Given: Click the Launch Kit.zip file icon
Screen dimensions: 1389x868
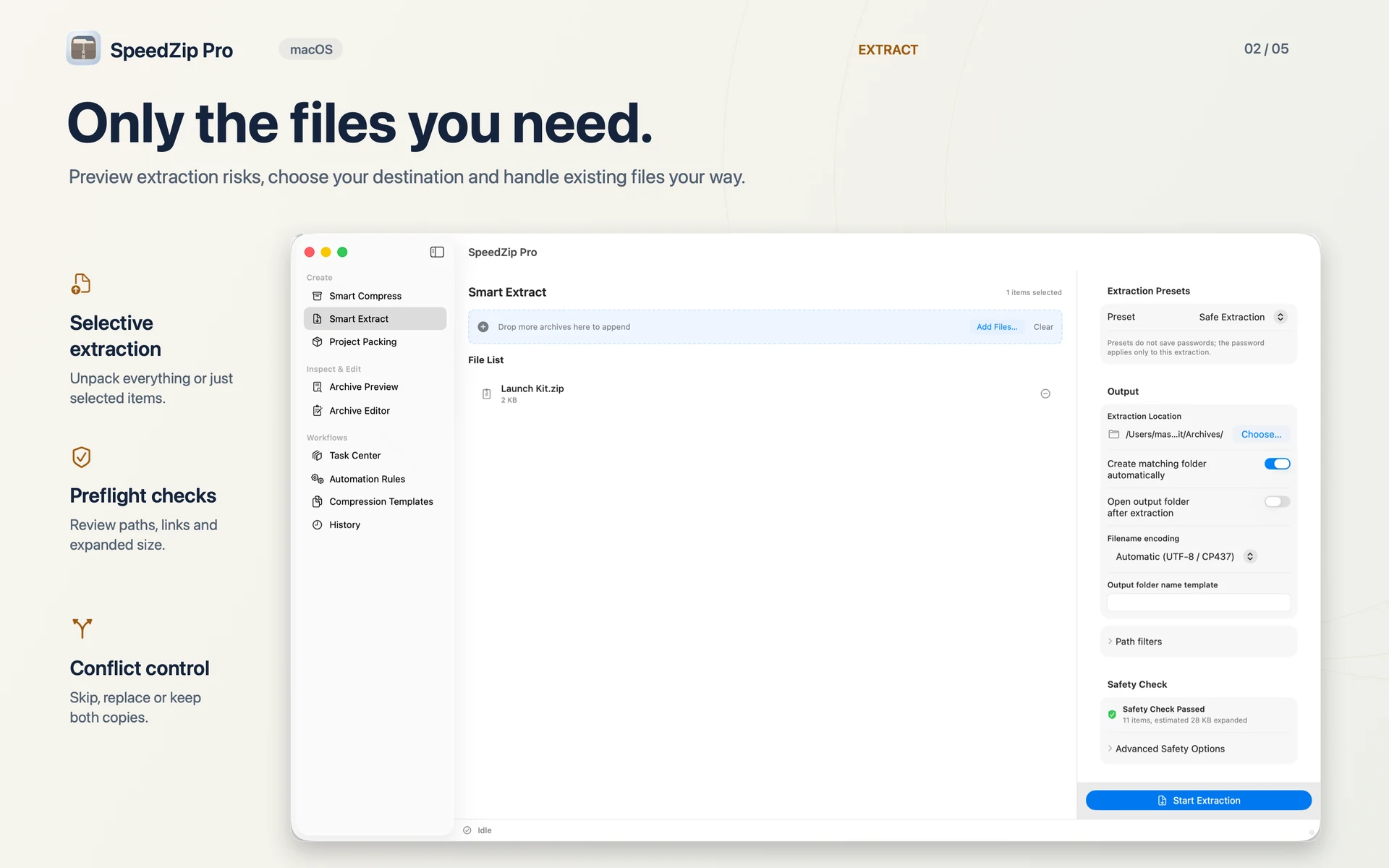Looking at the screenshot, I should pyautogui.click(x=487, y=393).
